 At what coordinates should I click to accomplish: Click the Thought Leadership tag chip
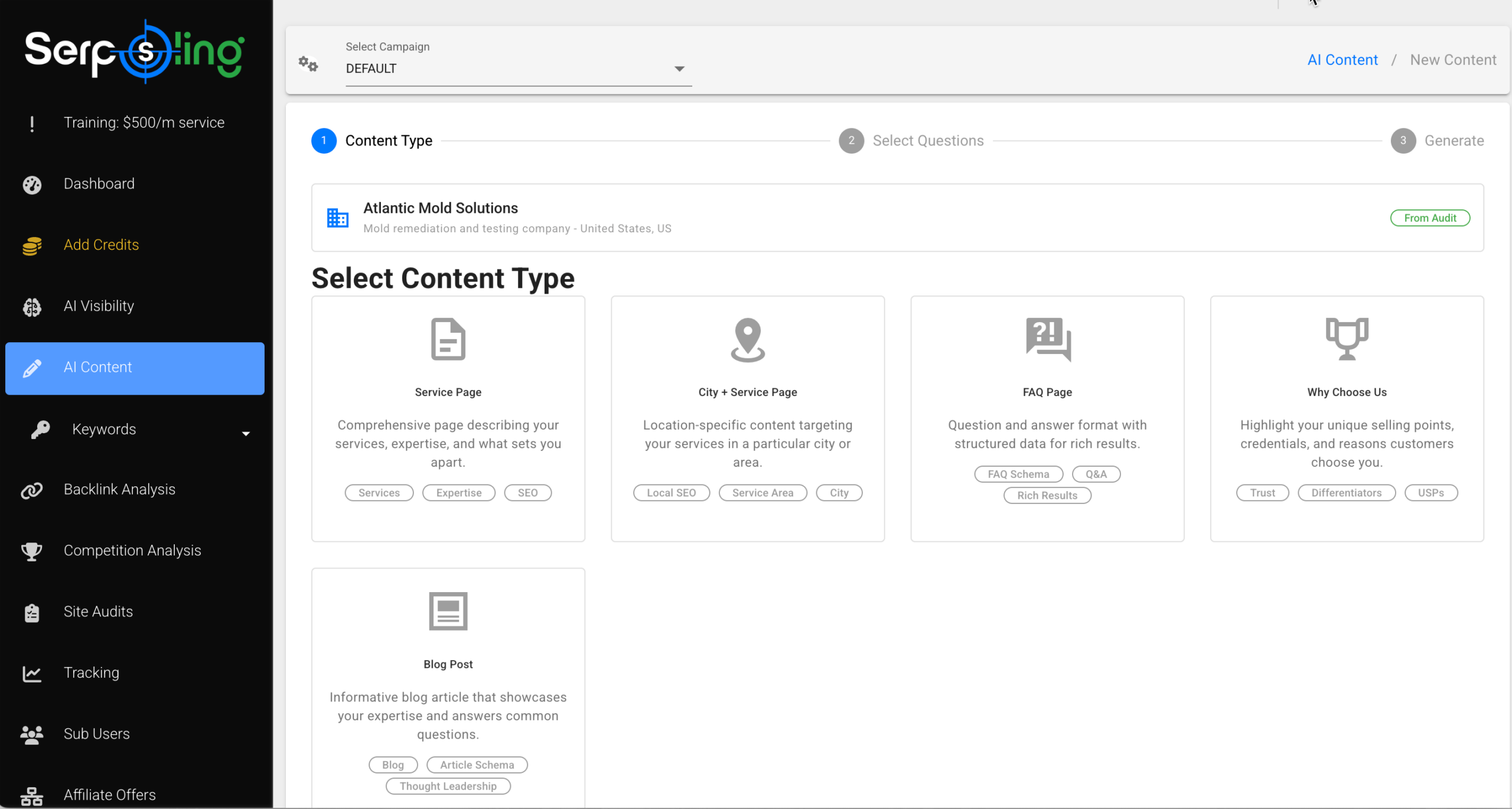pyautogui.click(x=448, y=786)
